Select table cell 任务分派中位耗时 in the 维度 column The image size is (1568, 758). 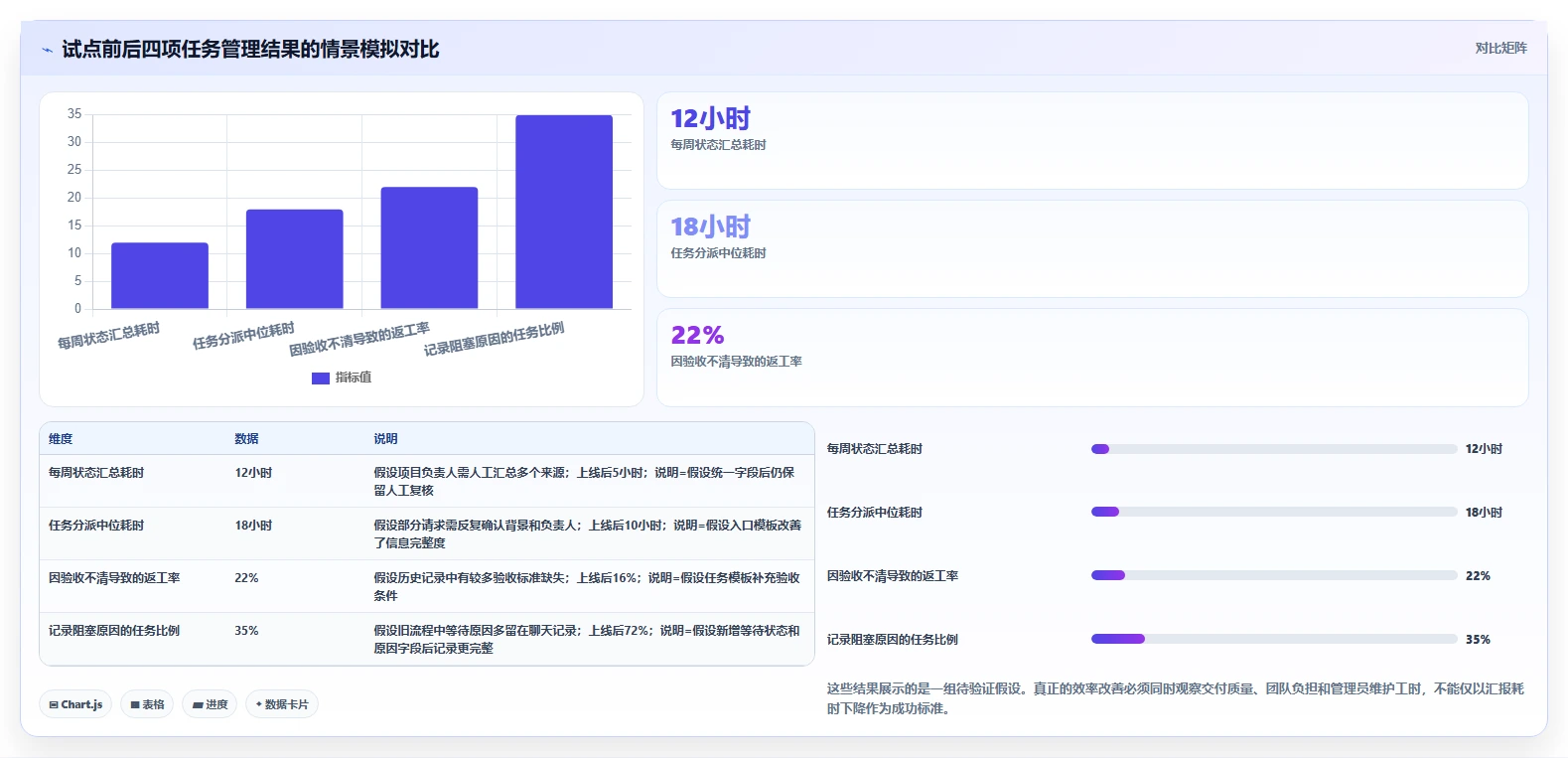pyautogui.click(x=96, y=526)
